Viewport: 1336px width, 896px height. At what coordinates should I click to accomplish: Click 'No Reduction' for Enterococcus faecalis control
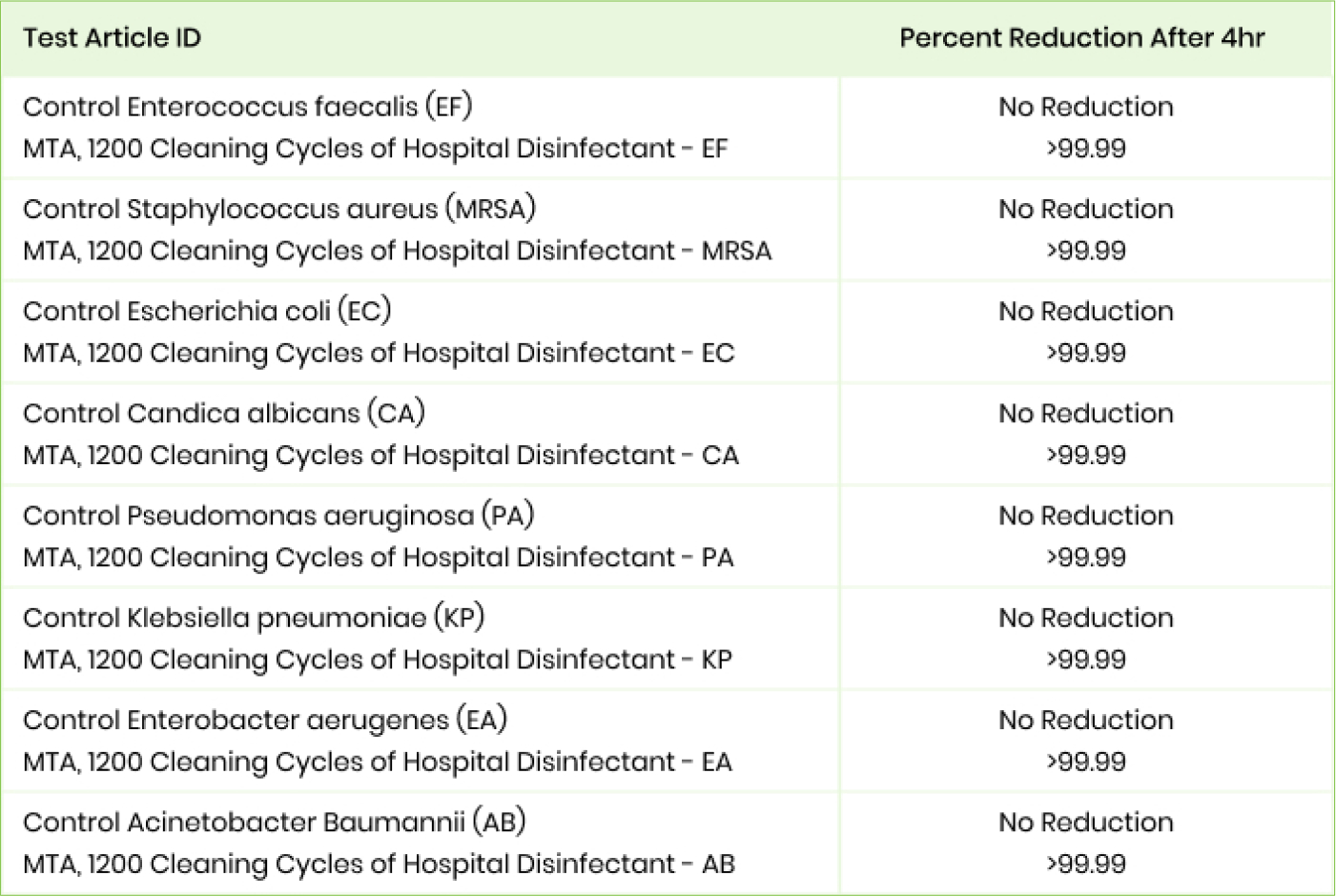click(1085, 107)
